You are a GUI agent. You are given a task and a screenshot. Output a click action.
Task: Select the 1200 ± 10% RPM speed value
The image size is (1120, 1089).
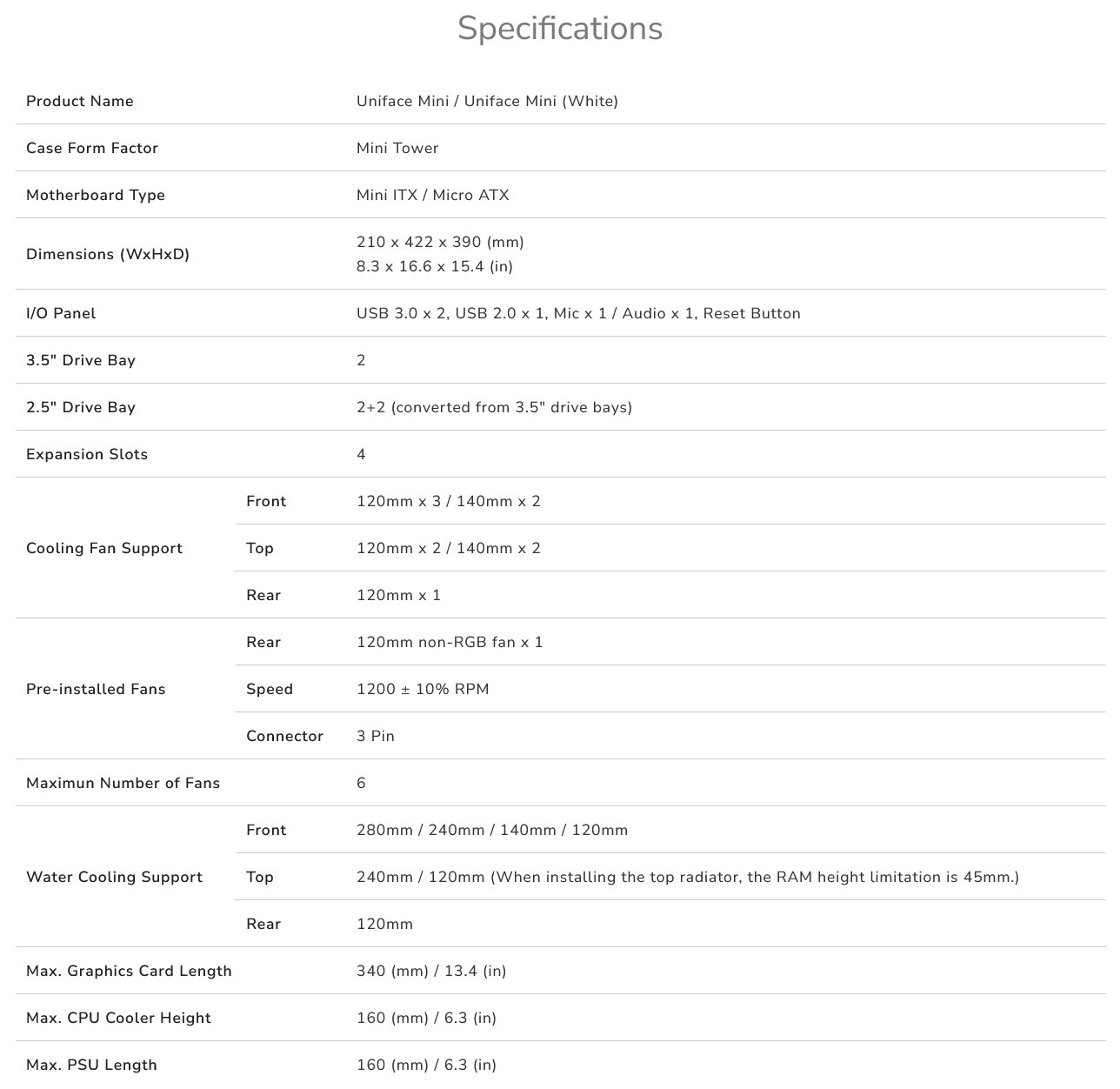423,689
